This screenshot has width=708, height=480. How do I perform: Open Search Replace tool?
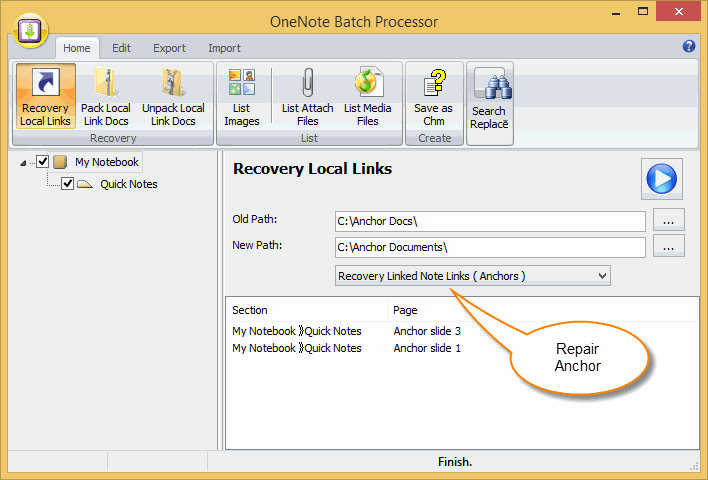(x=489, y=103)
